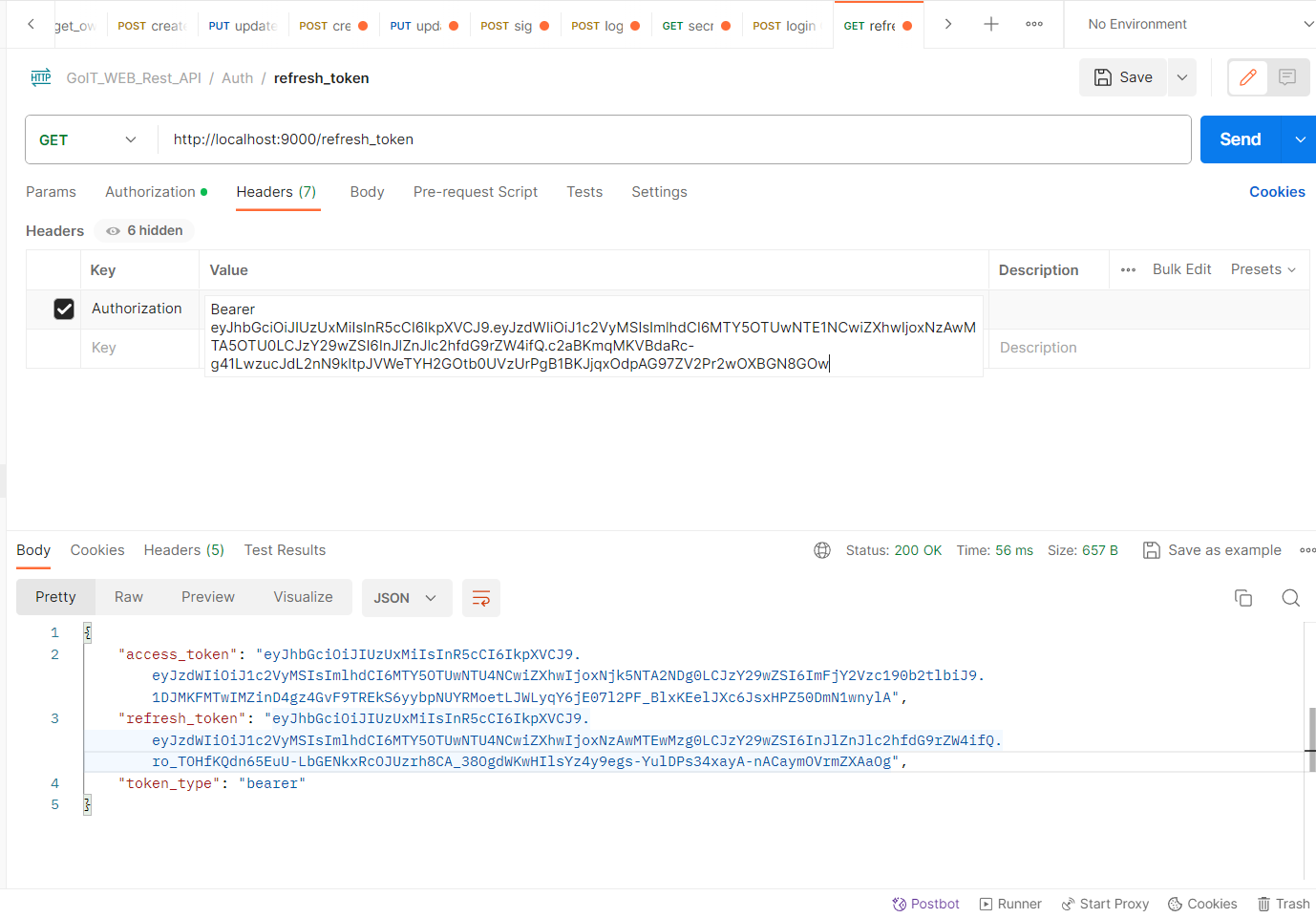Show response Headers (5) tab
The height and width of the screenshot is (918, 1316).
tap(184, 550)
